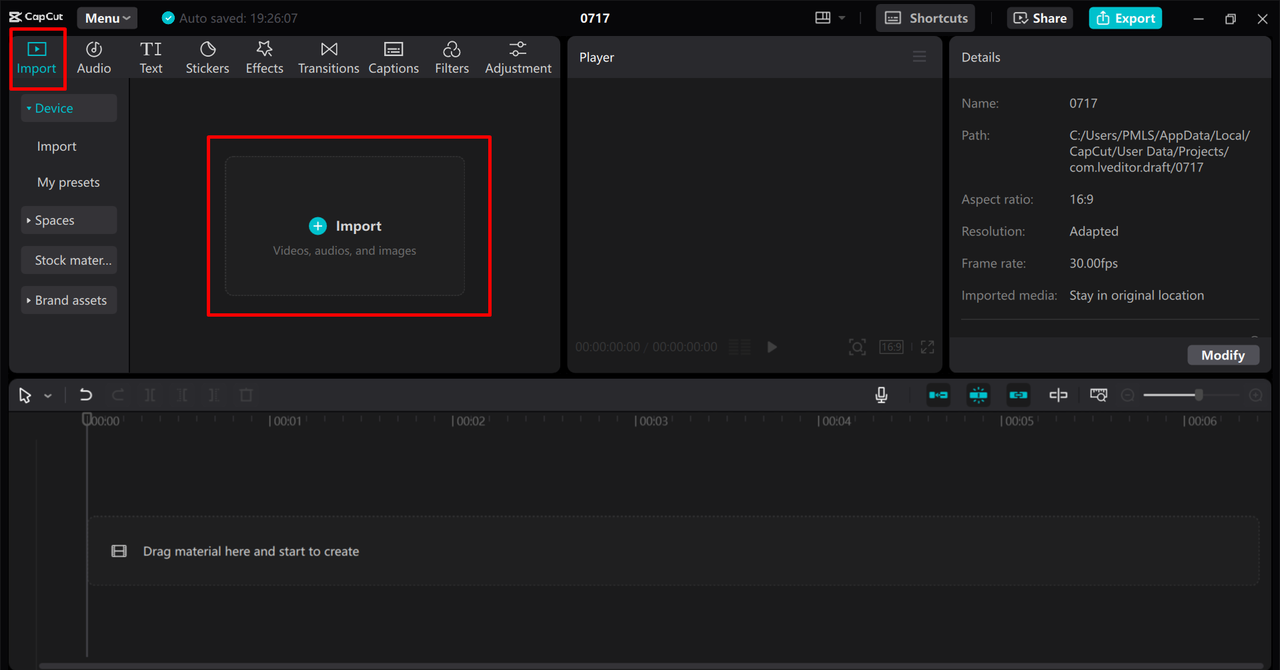The height and width of the screenshot is (670, 1280).
Task: Click the timeline cover/preview settings icon
Action: [1098, 395]
